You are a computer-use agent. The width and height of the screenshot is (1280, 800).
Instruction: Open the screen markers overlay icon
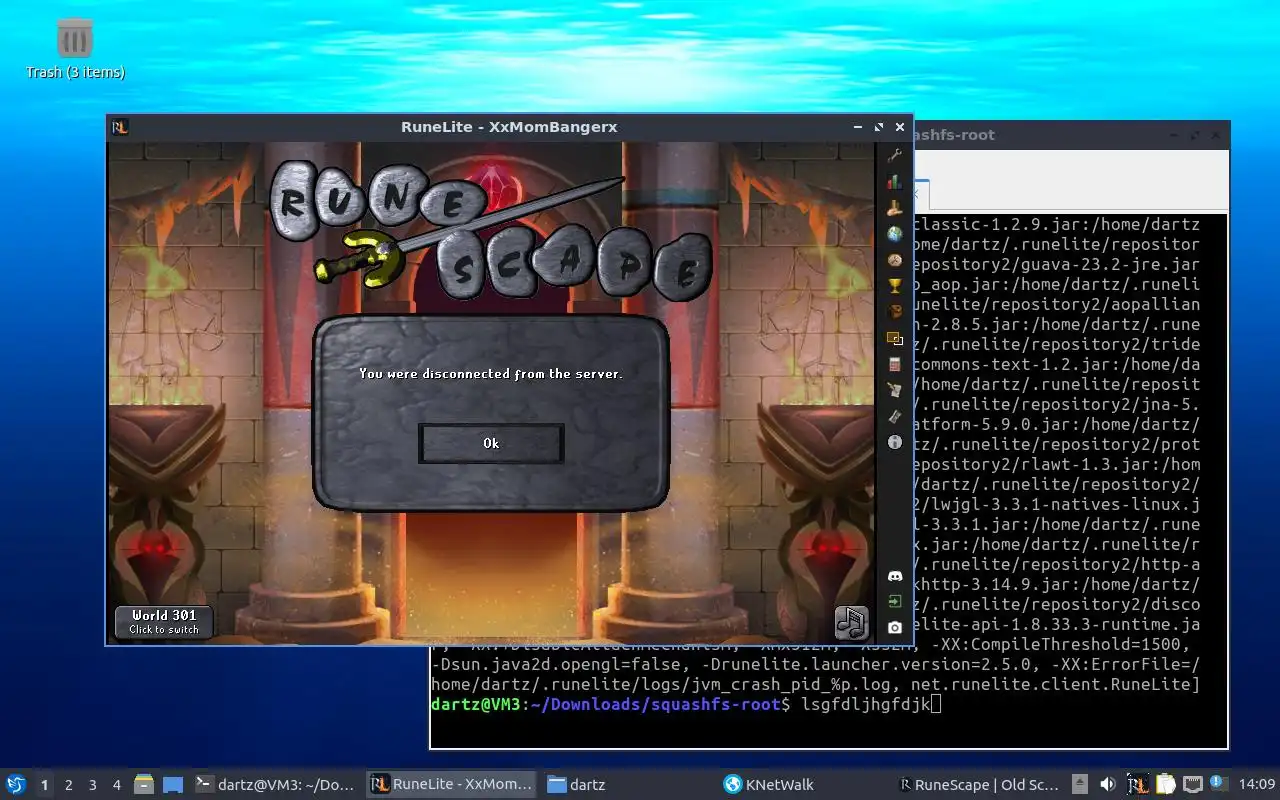[x=895, y=338]
